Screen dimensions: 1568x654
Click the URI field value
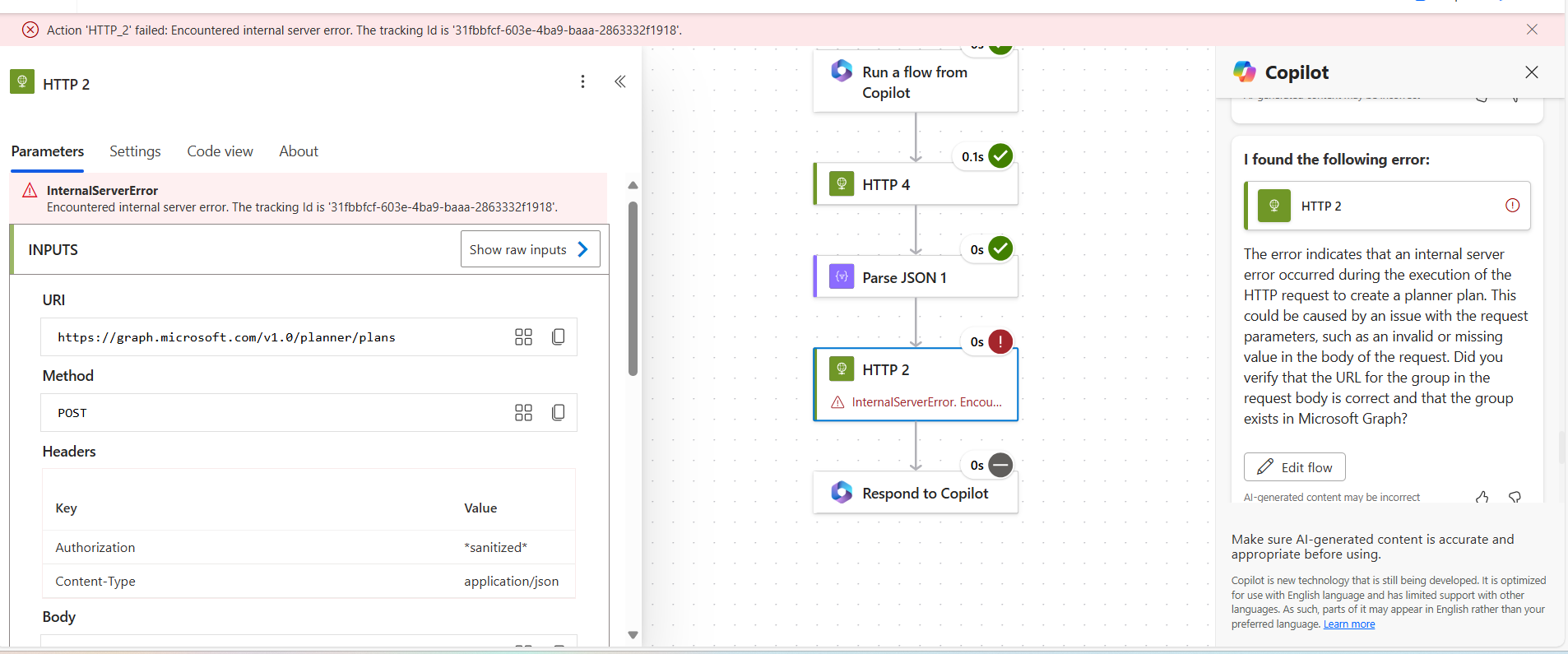tap(226, 337)
